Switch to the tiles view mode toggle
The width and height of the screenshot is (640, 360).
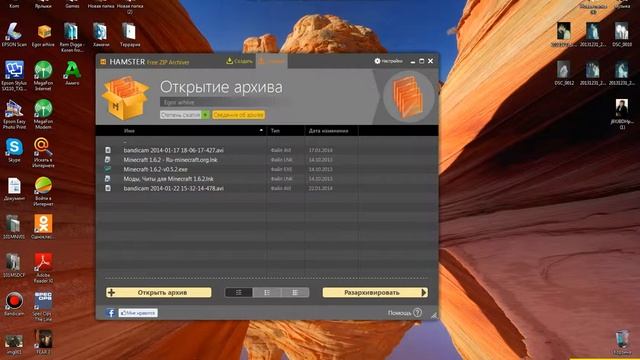(295, 293)
